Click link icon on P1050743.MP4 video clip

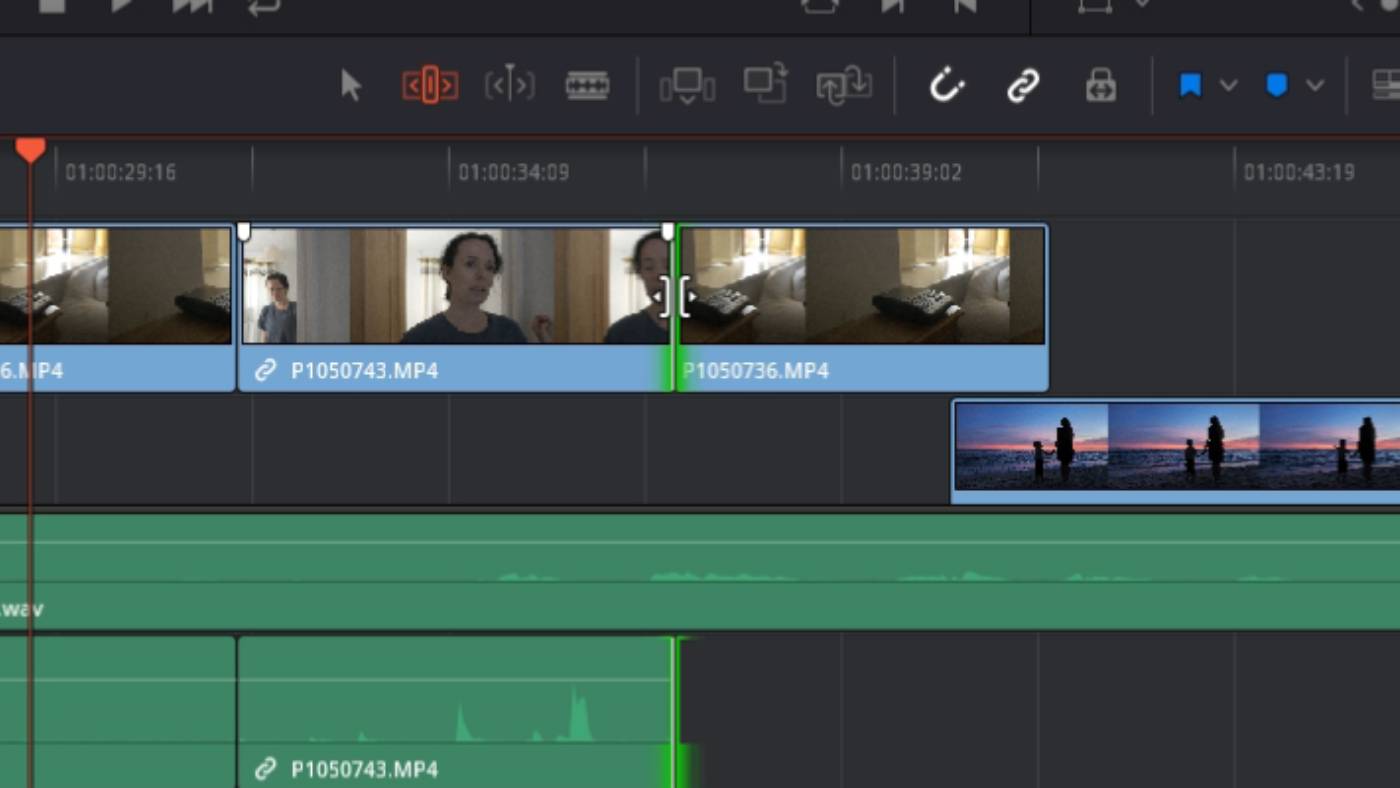[x=265, y=370]
